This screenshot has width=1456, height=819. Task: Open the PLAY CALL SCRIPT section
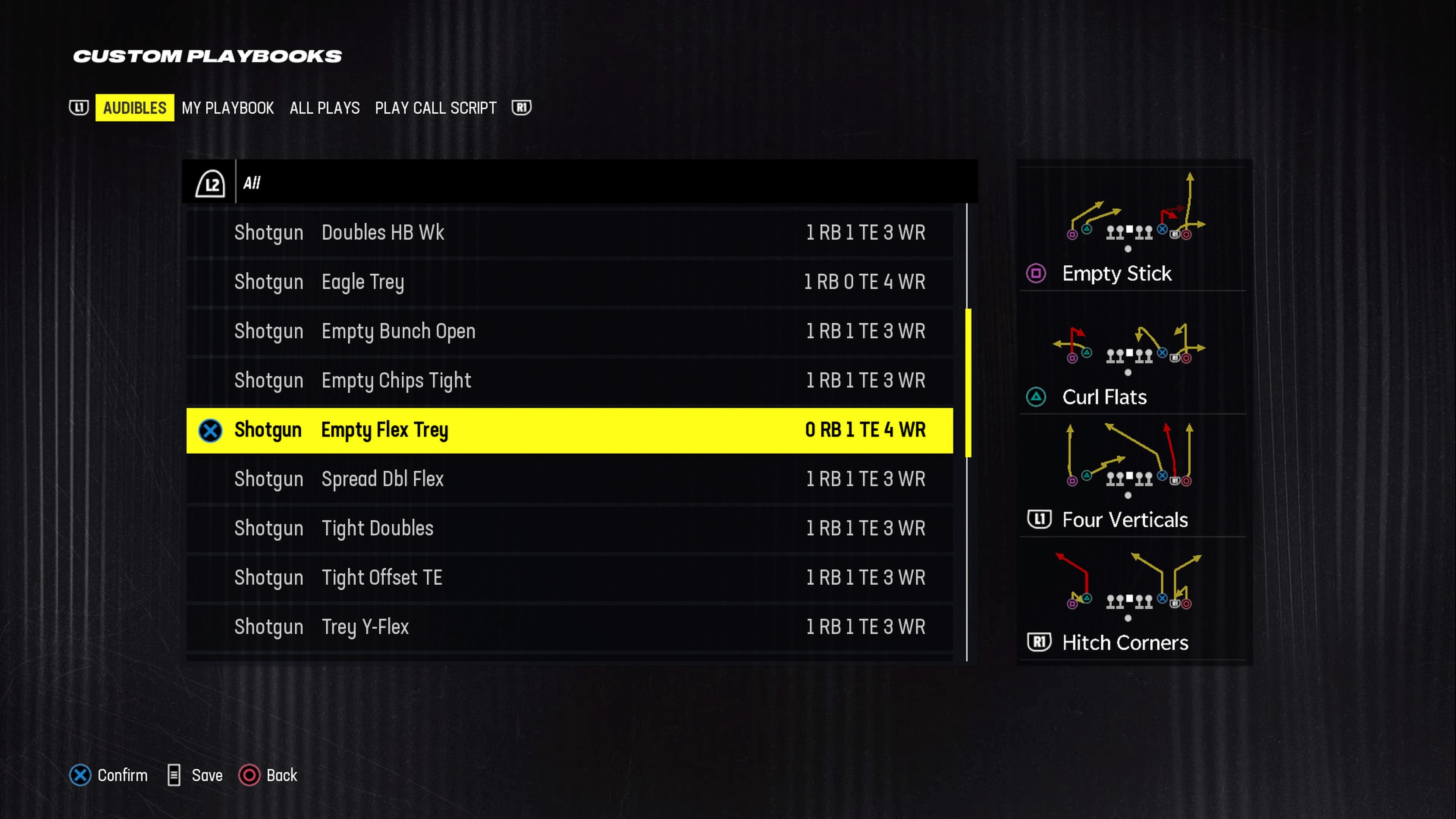point(436,108)
